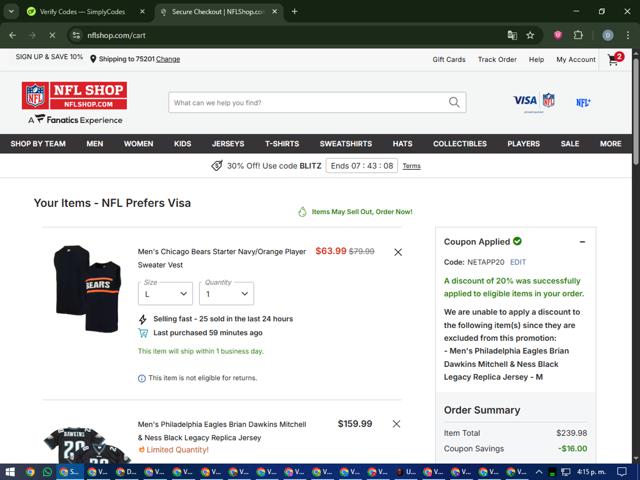The width and height of the screenshot is (640, 480).
Task: Open the WOMEN menu
Action: (138, 144)
